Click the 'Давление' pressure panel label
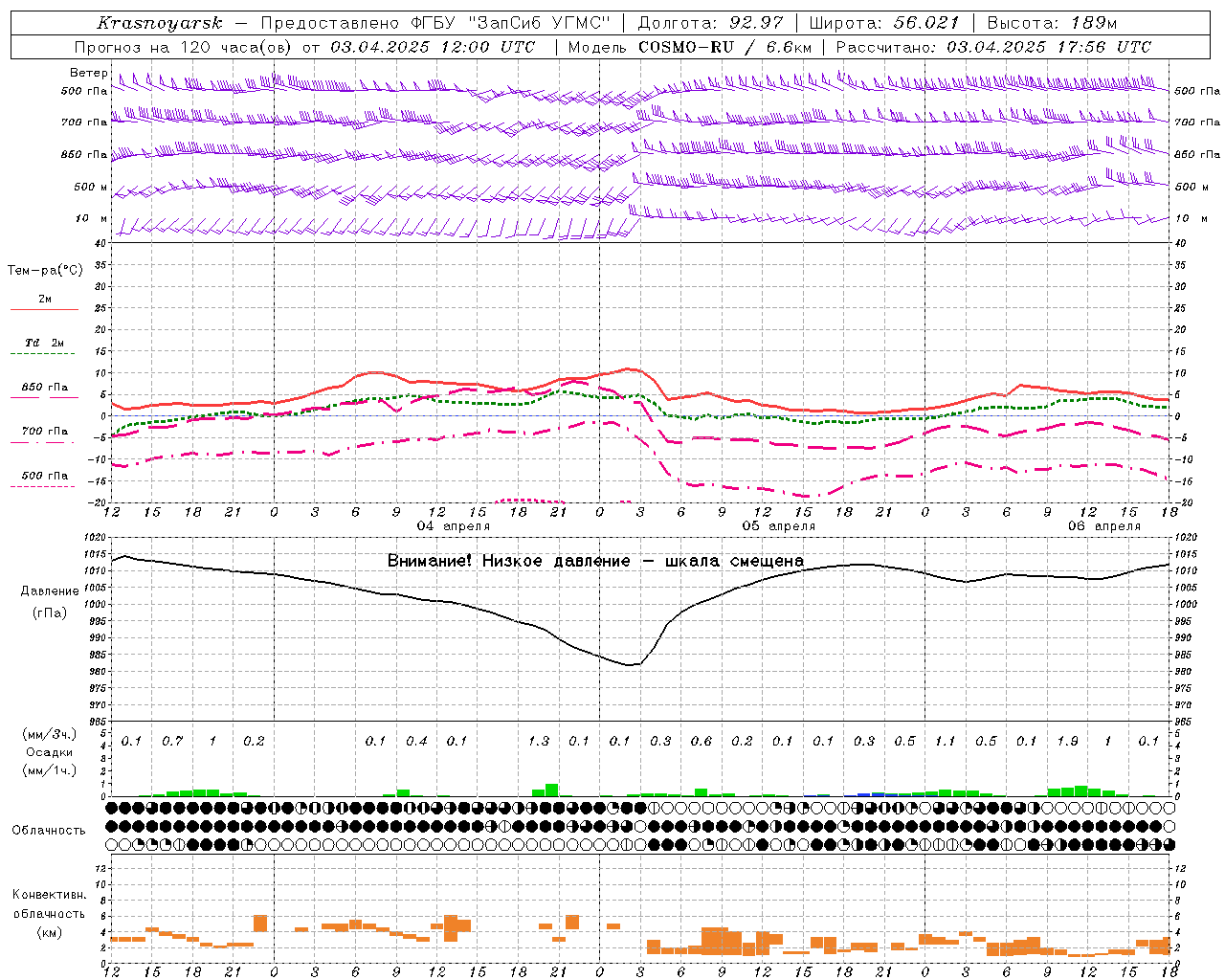 (x=50, y=590)
